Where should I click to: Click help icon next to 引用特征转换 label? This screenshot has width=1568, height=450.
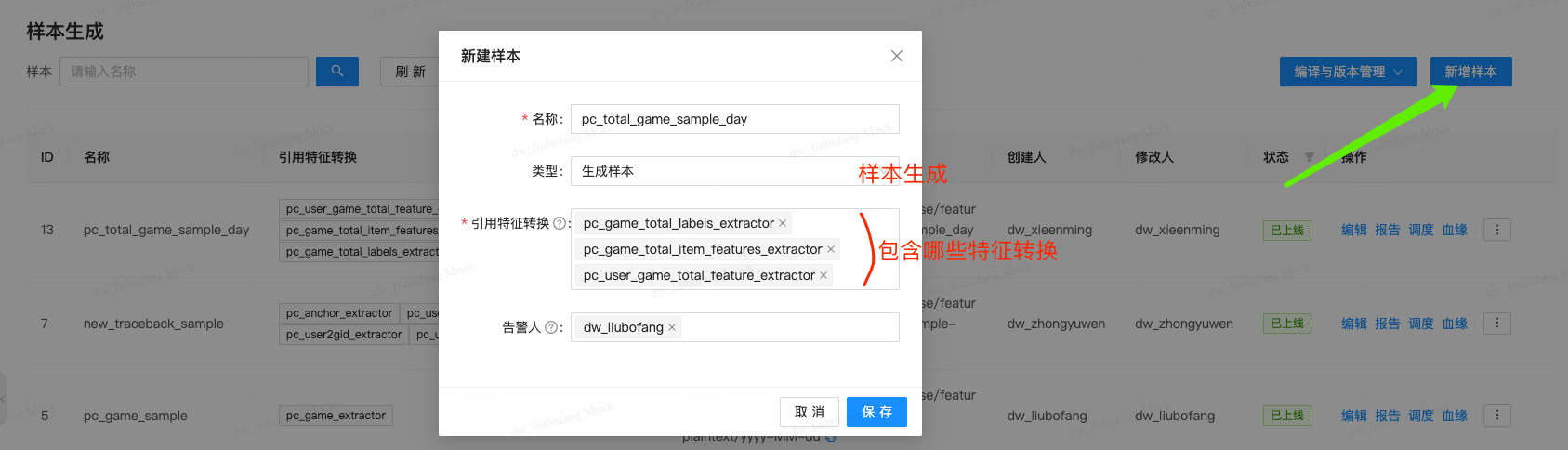pyautogui.click(x=559, y=223)
